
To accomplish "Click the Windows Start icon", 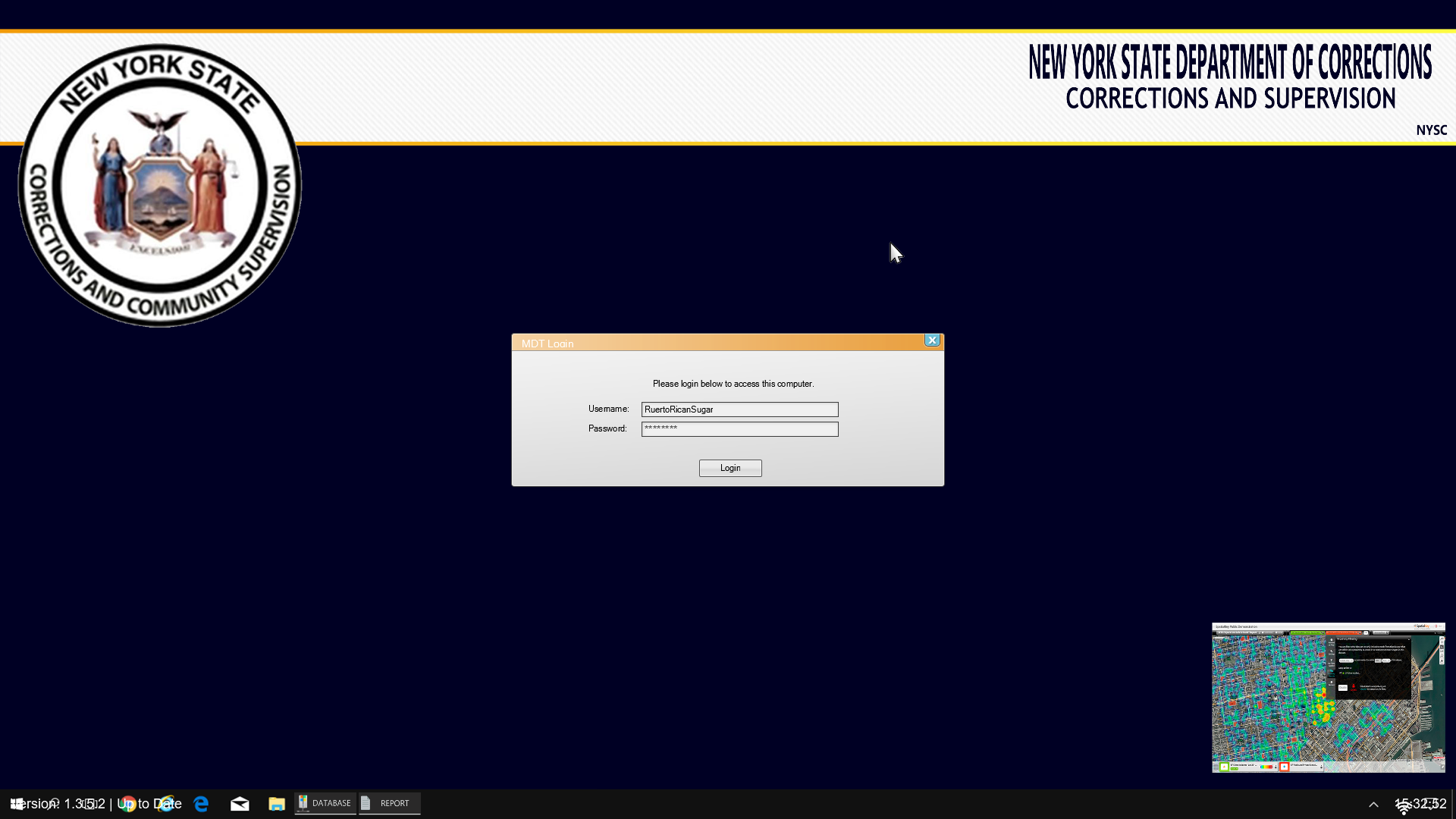I will click(x=17, y=804).
